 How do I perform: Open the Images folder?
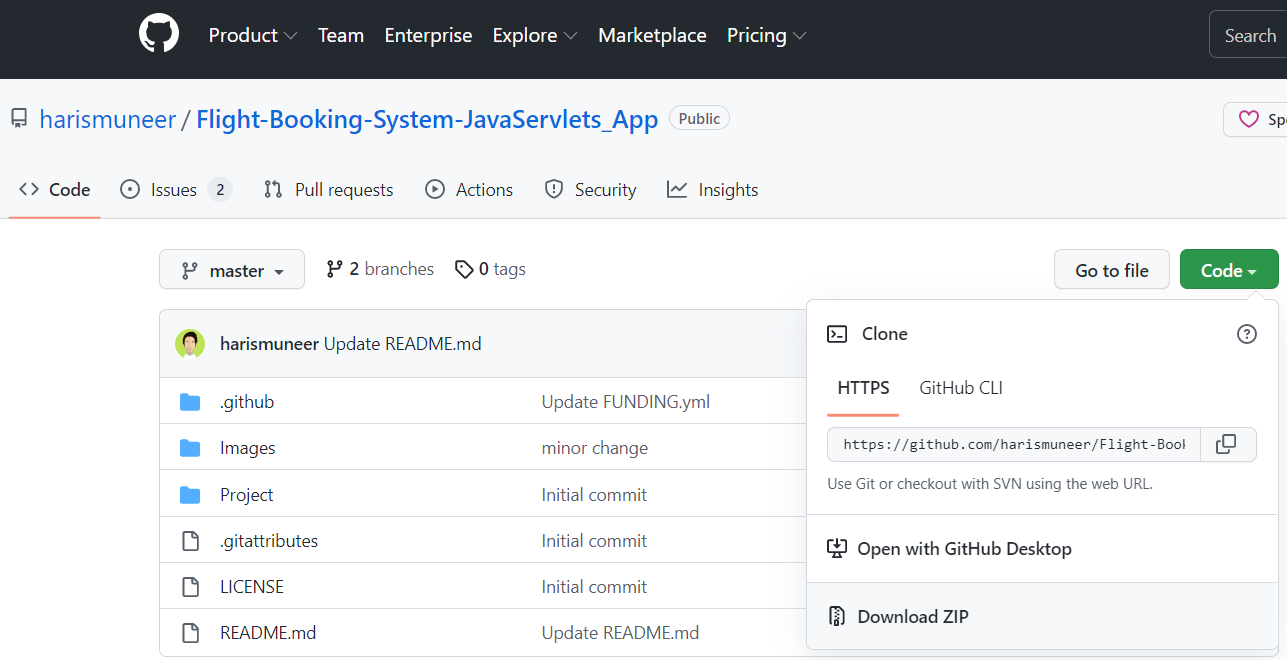pyautogui.click(x=248, y=448)
